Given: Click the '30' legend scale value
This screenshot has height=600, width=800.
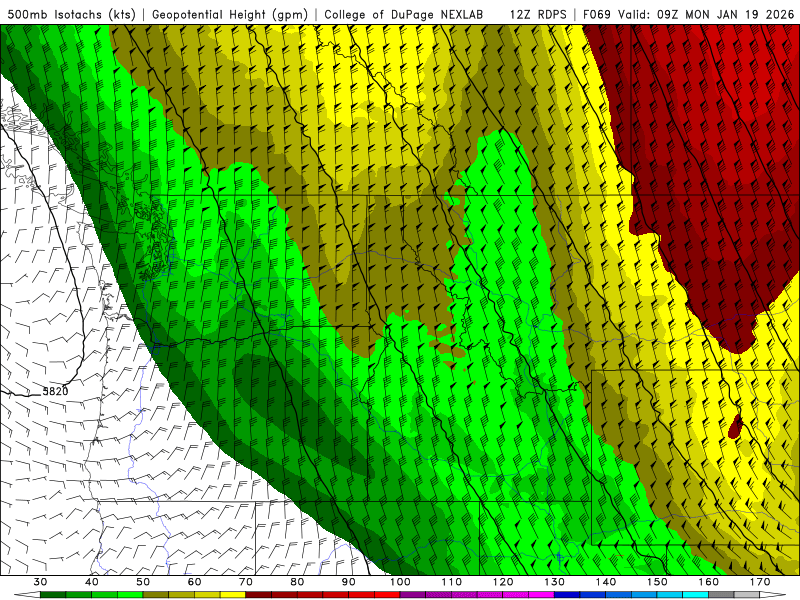Looking at the screenshot, I should click(x=40, y=582).
